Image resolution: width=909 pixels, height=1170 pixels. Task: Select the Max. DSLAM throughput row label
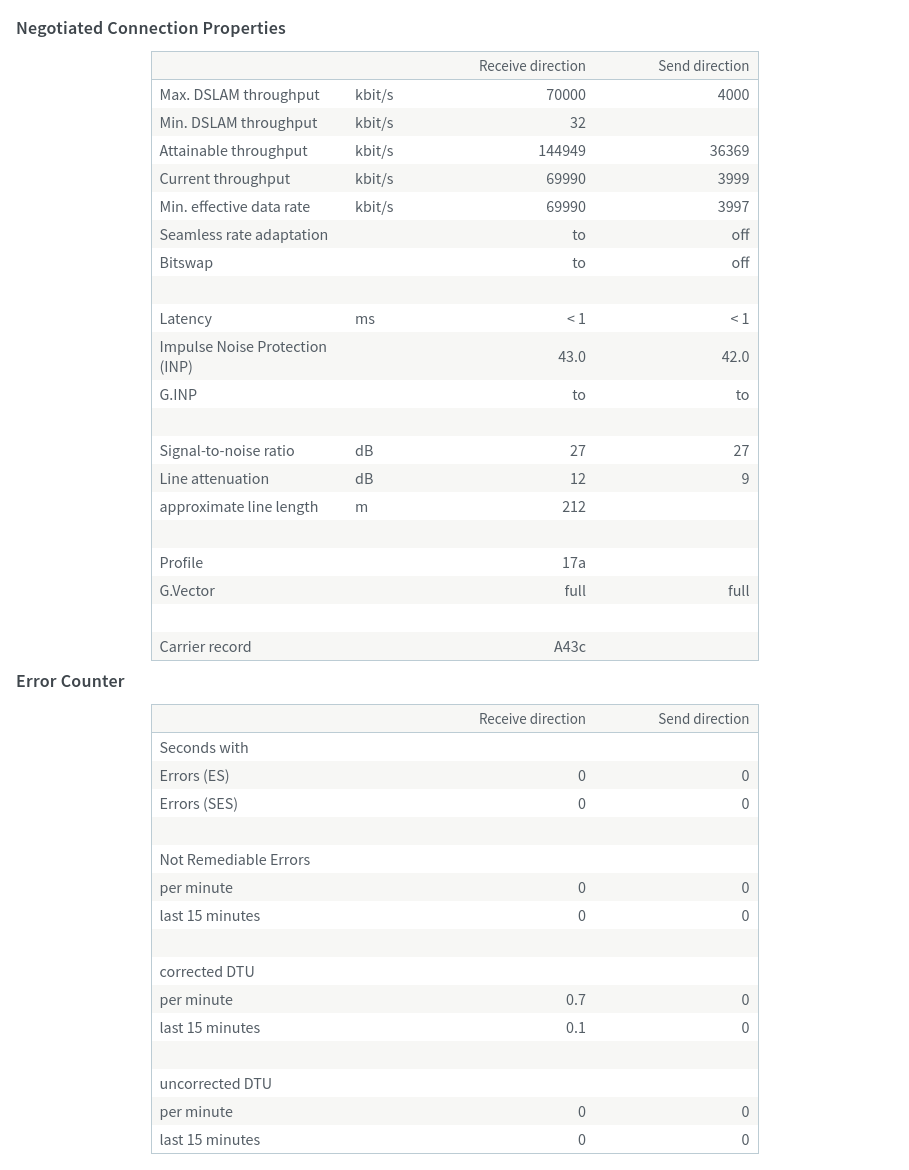(239, 95)
